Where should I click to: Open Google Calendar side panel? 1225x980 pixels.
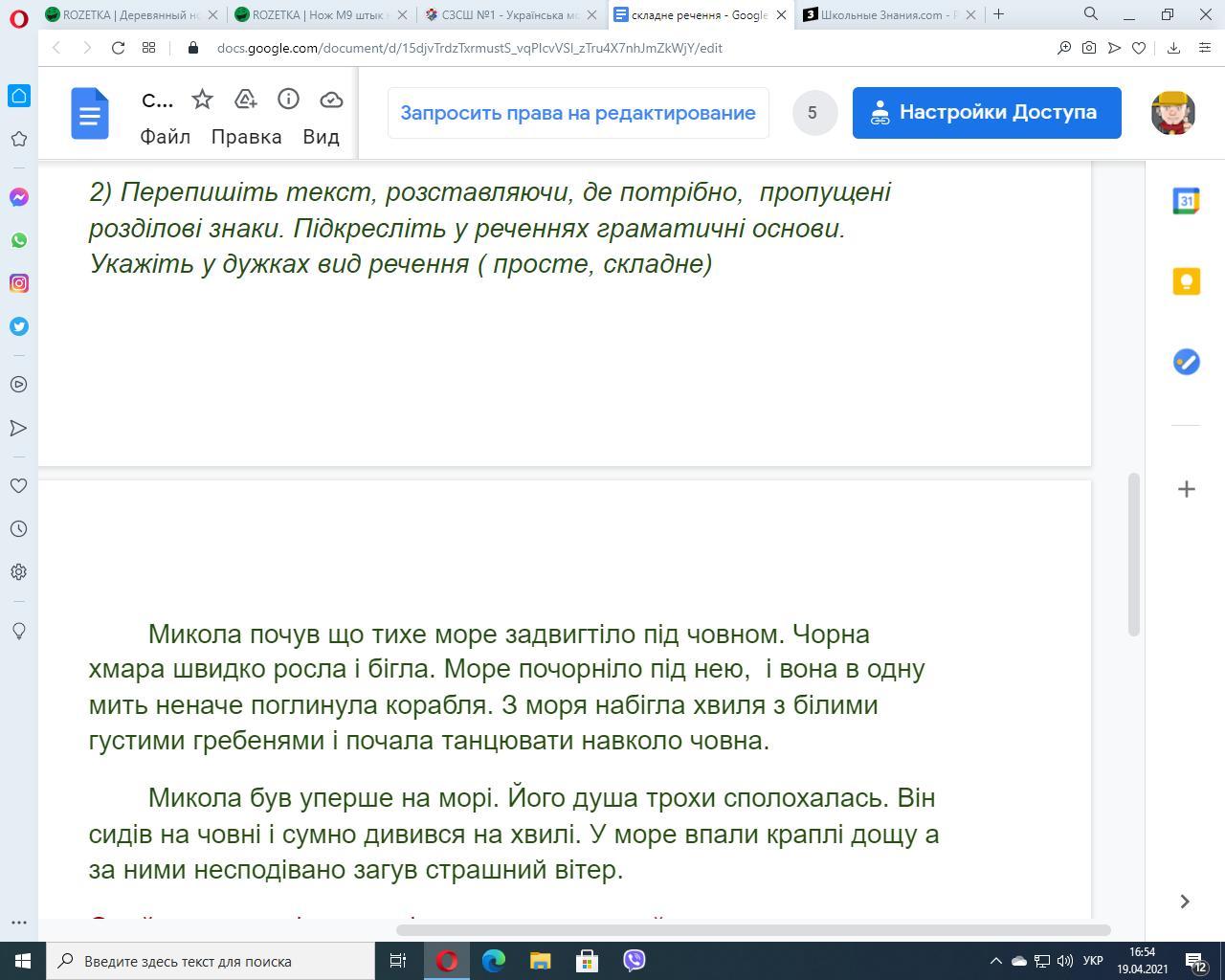click(x=1186, y=201)
